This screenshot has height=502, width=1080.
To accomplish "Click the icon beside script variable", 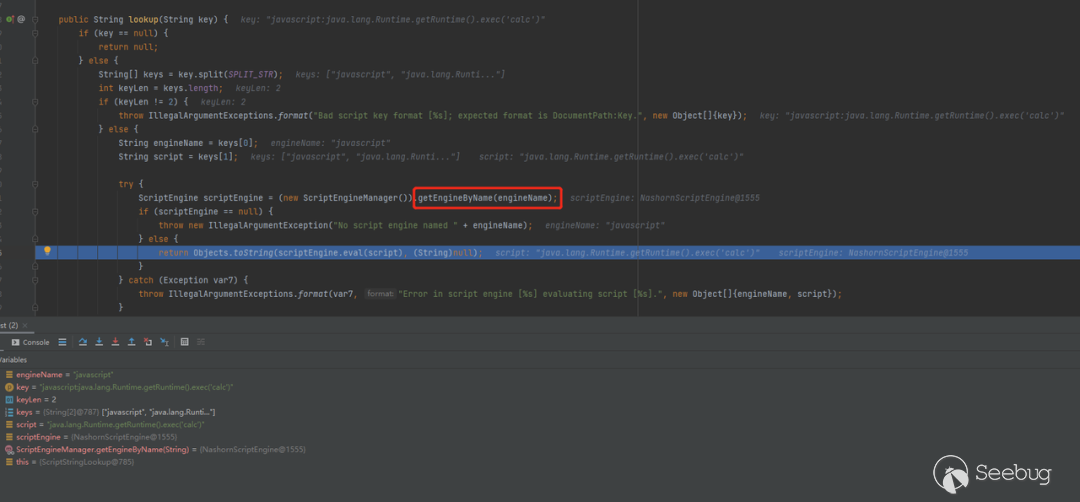I will 10,424.
